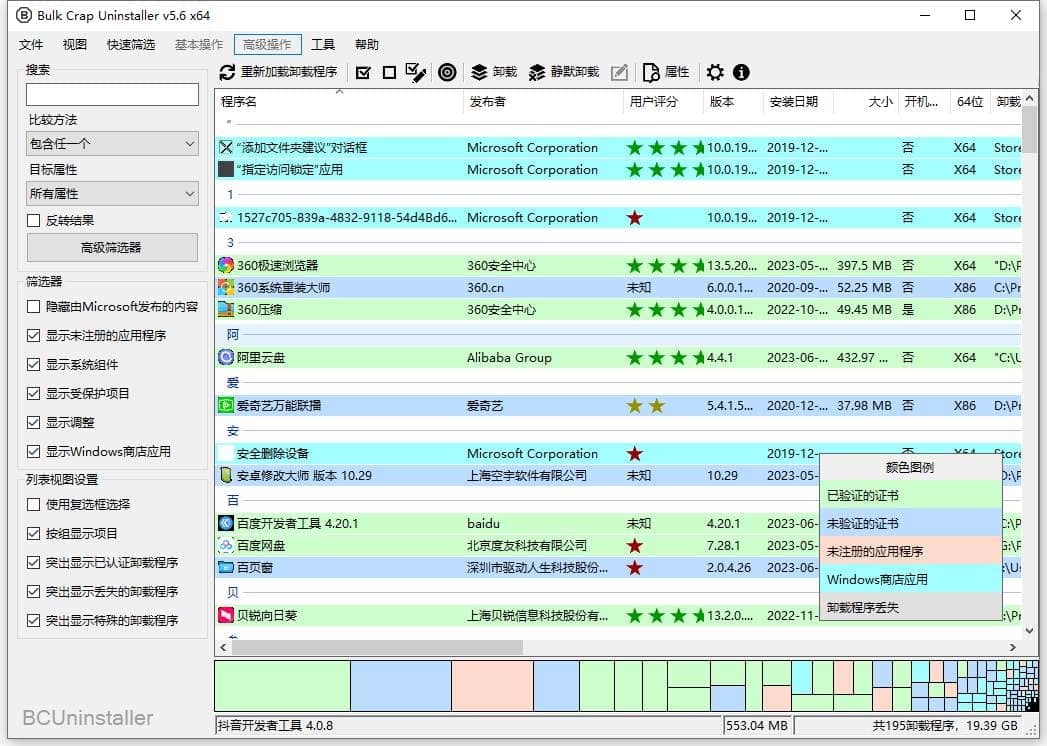Enable 使用复选框选择 checkbox

coord(33,504)
